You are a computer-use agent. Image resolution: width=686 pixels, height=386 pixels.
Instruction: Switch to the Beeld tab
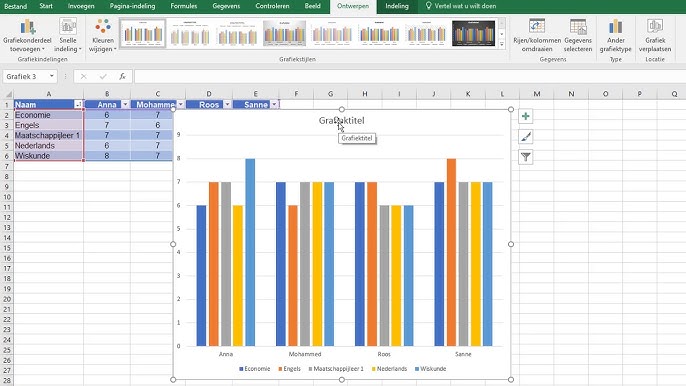pos(312,6)
